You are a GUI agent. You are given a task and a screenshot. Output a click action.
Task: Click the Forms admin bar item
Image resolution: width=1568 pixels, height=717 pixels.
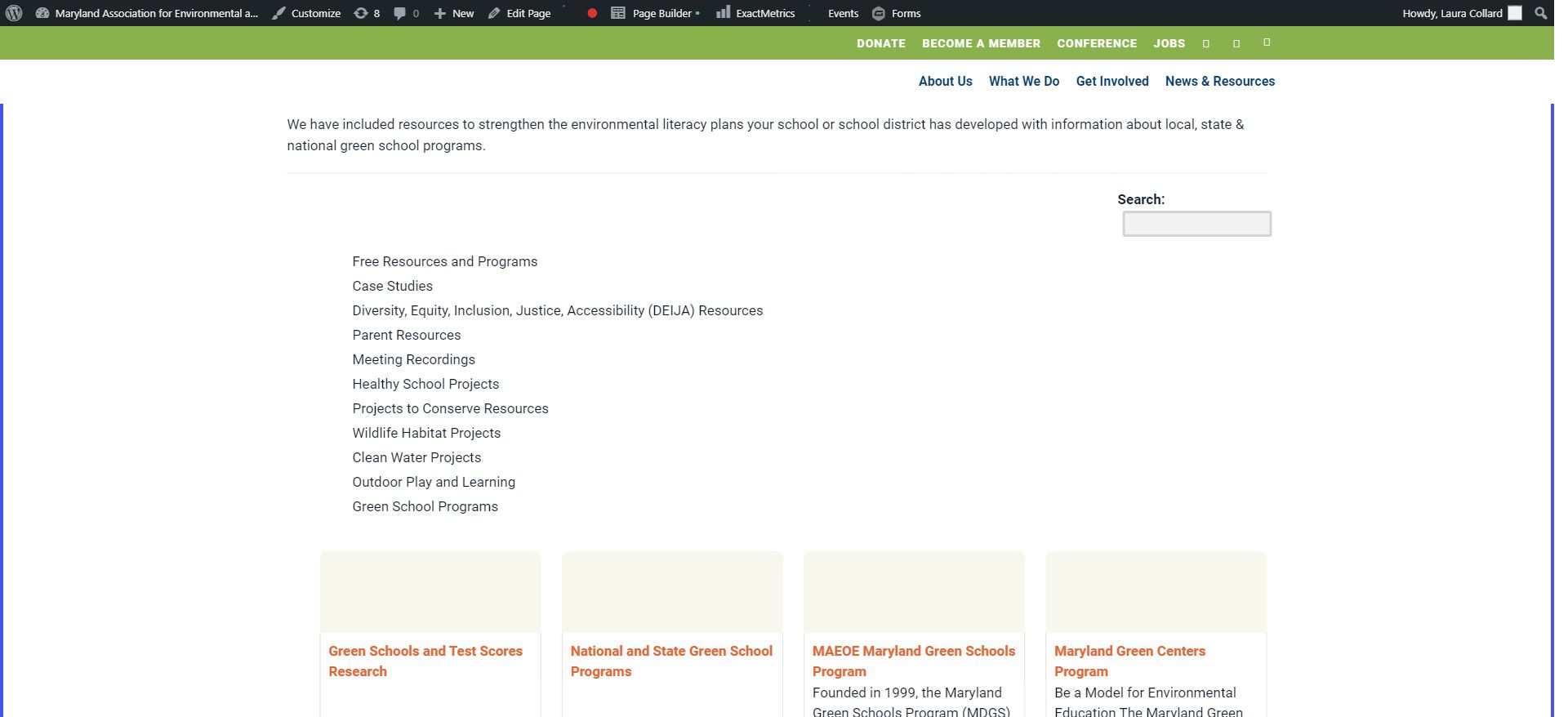point(897,13)
